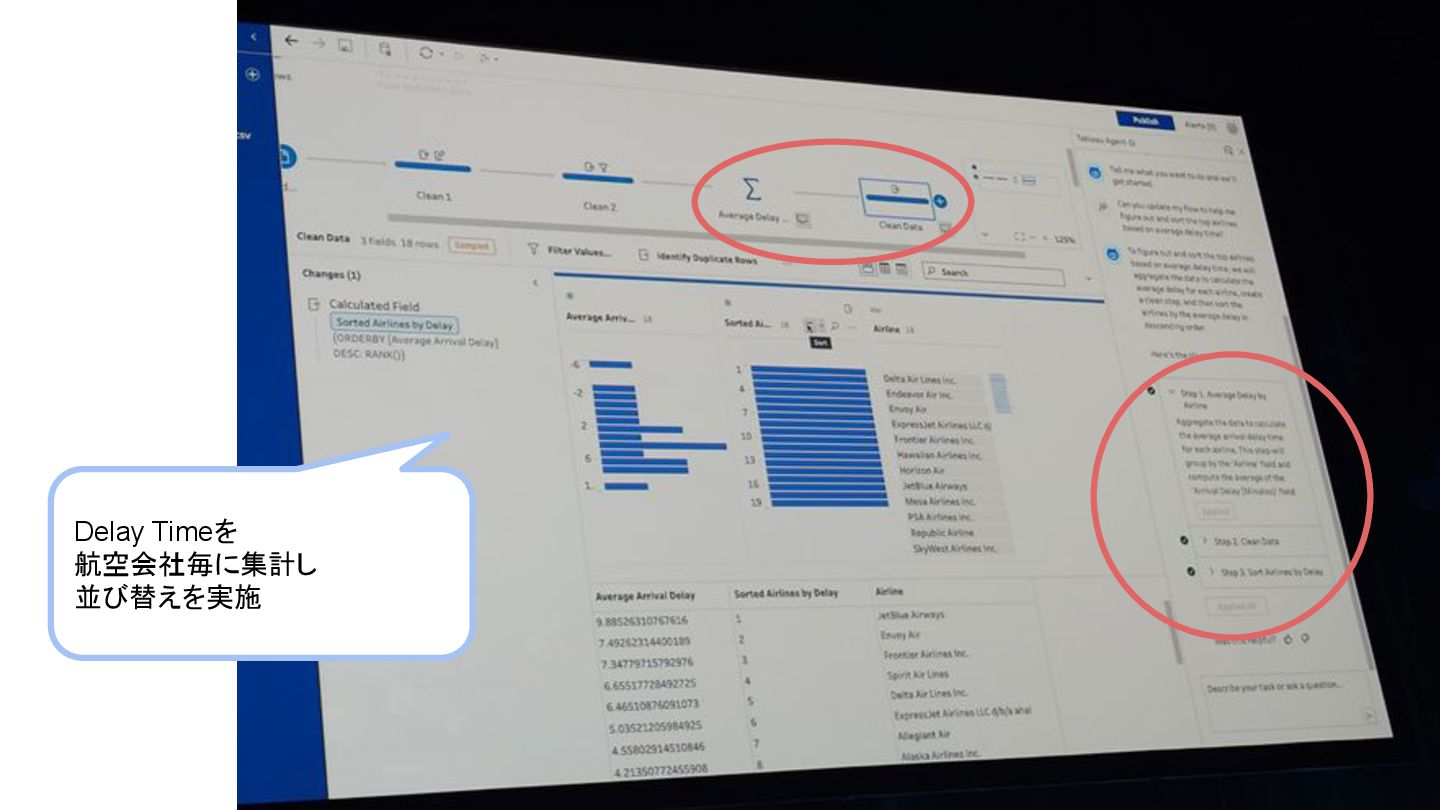Image resolution: width=1440 pixels, height=810 pixels.
Task: Select Horizon Air value
Action: [923, 470]
